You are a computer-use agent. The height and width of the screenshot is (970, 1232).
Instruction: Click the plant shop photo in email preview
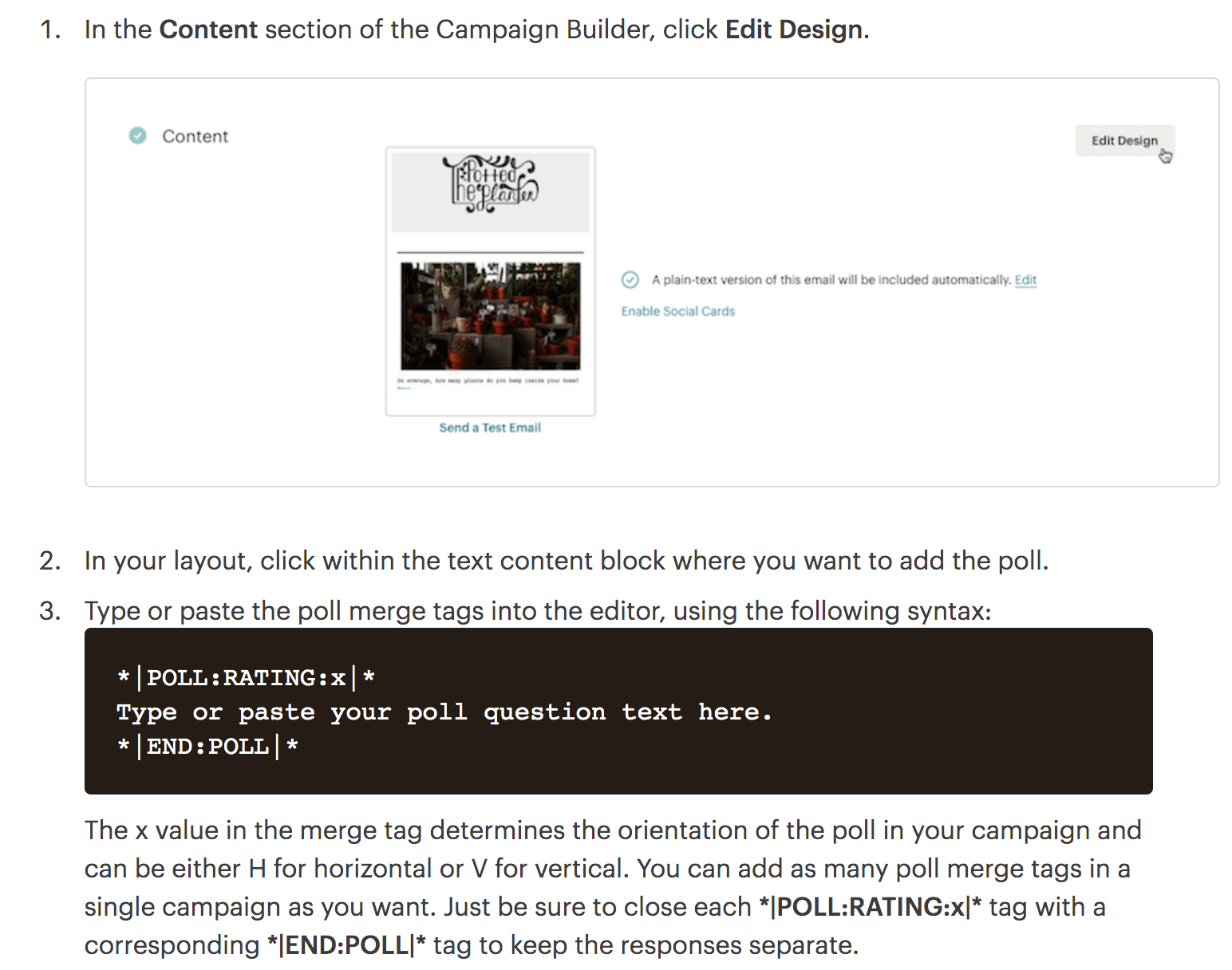coord(490,317)
